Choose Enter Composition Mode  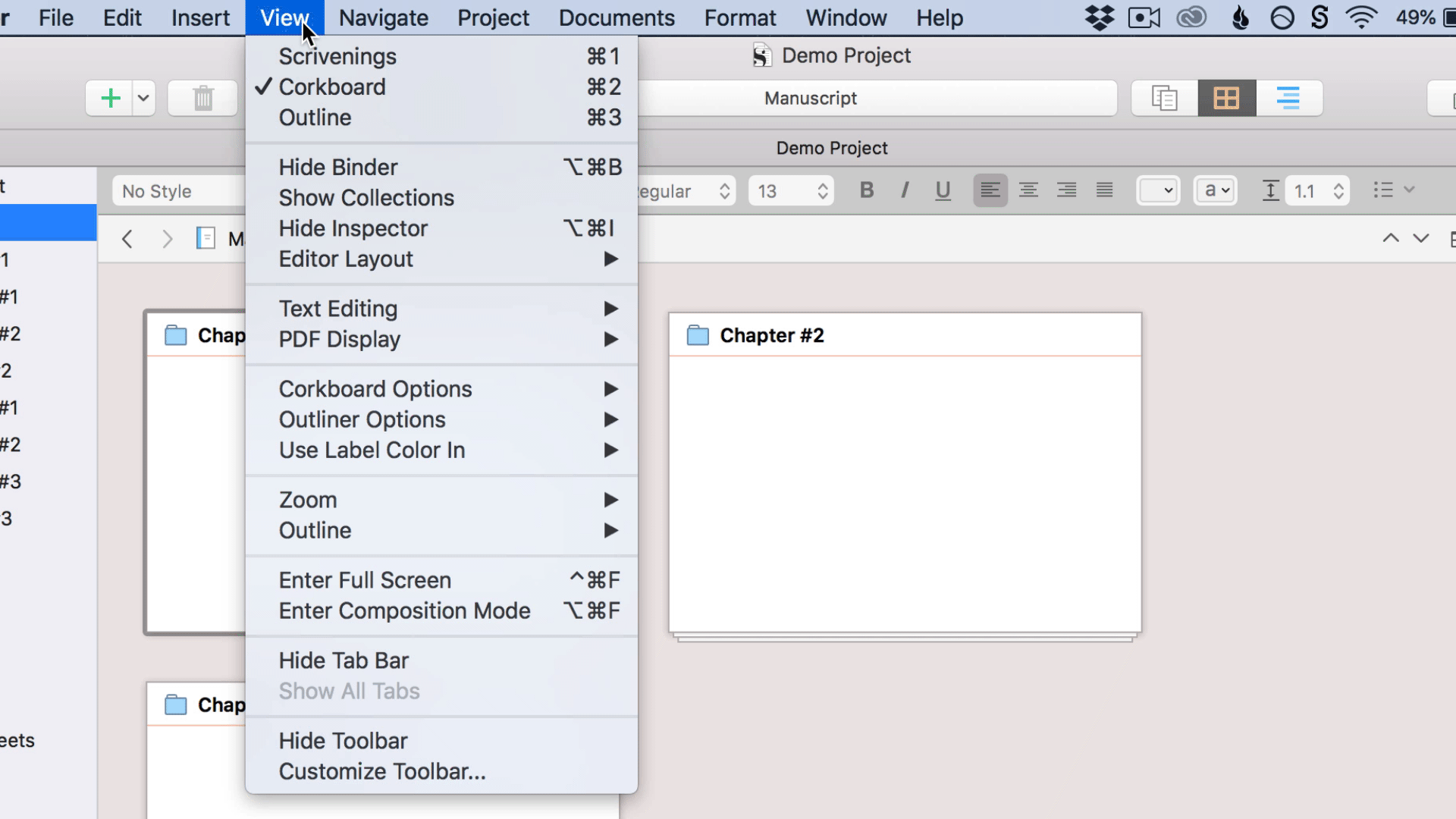(x=441, y=611)
